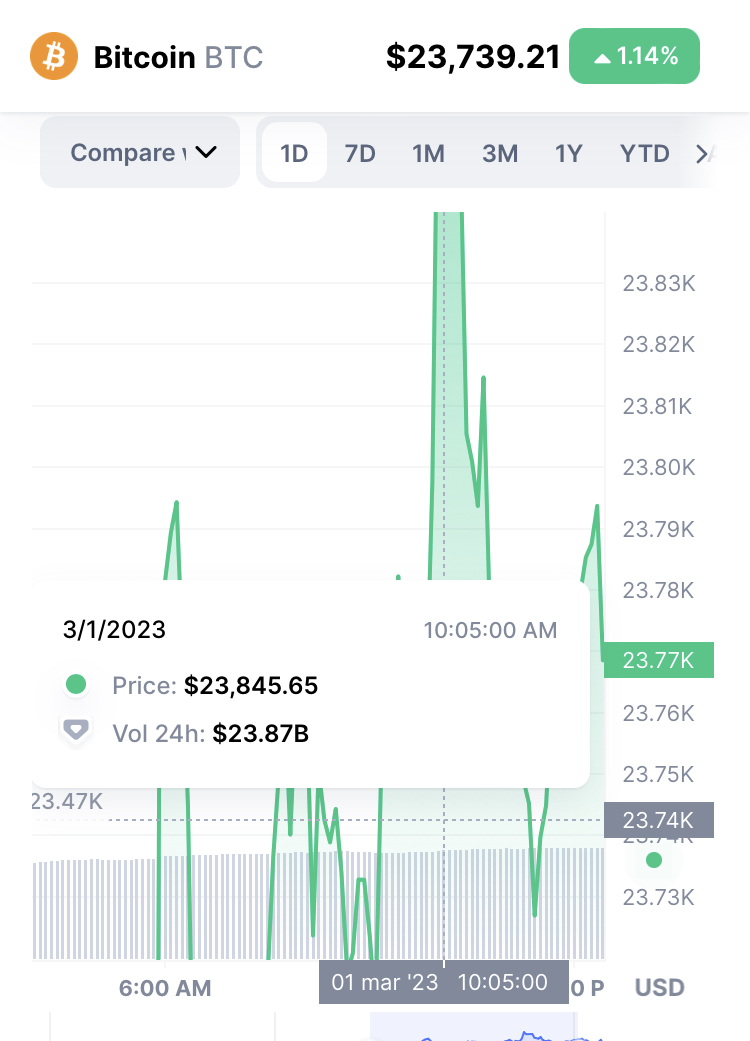Select the 1D time range tab

click(294, 153)
